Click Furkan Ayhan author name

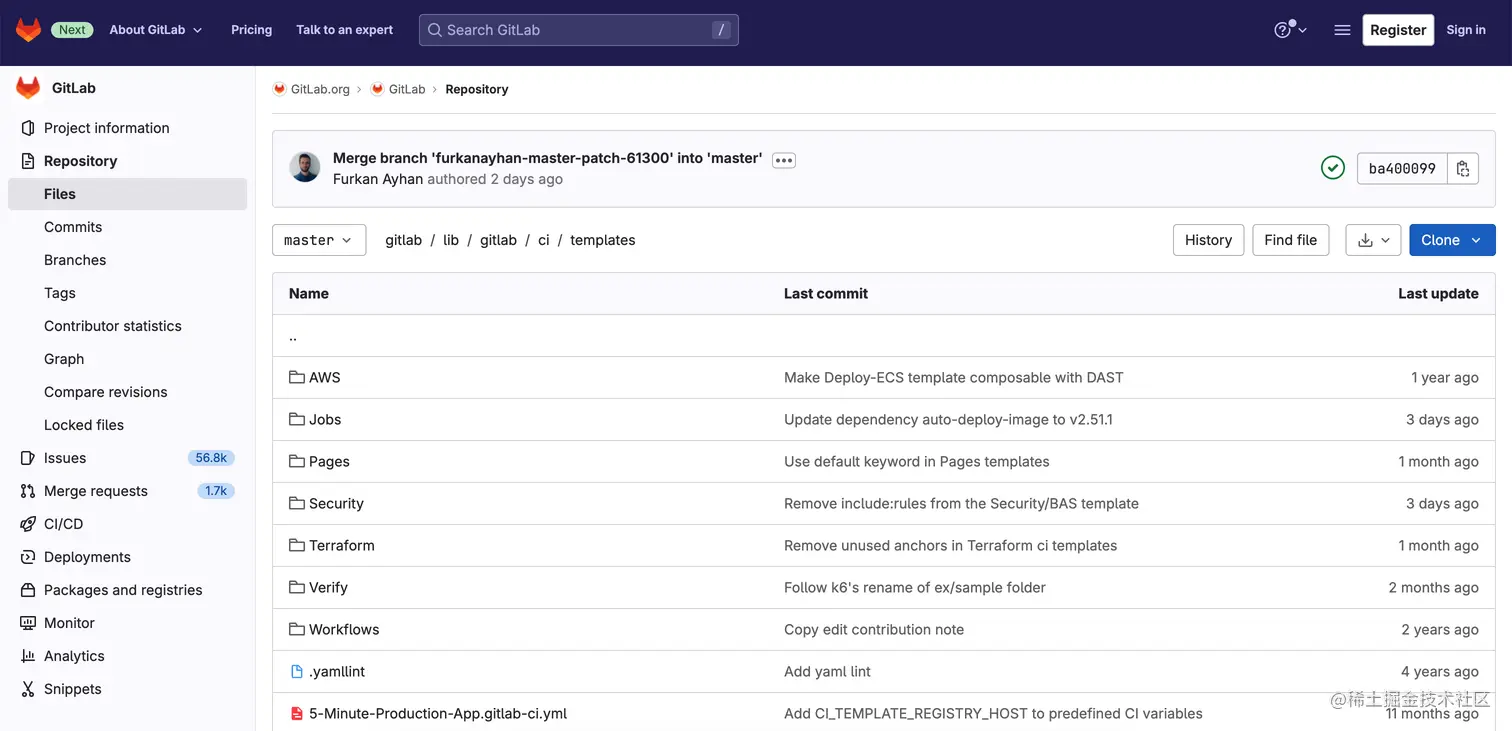378,179
